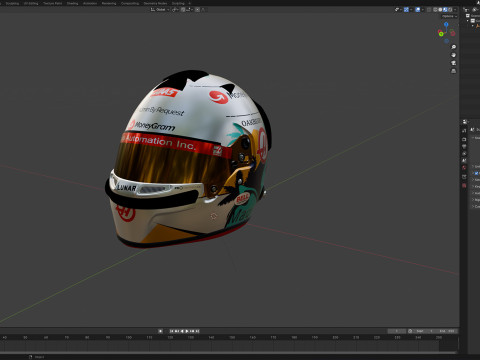Open the Render properties tab icon
The width and height of the screenshot is (480, 360).
(x=464, y=139)
